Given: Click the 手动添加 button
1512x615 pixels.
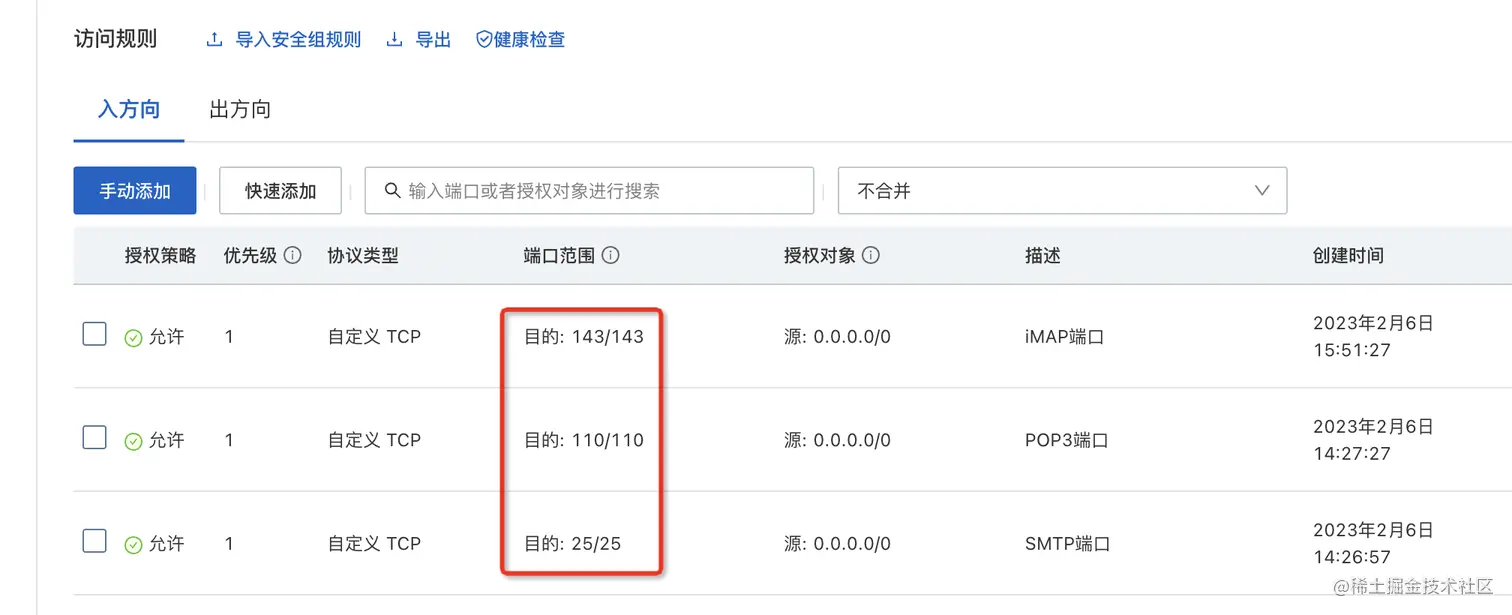Looking at the screenshot, I should pos(135,191).
